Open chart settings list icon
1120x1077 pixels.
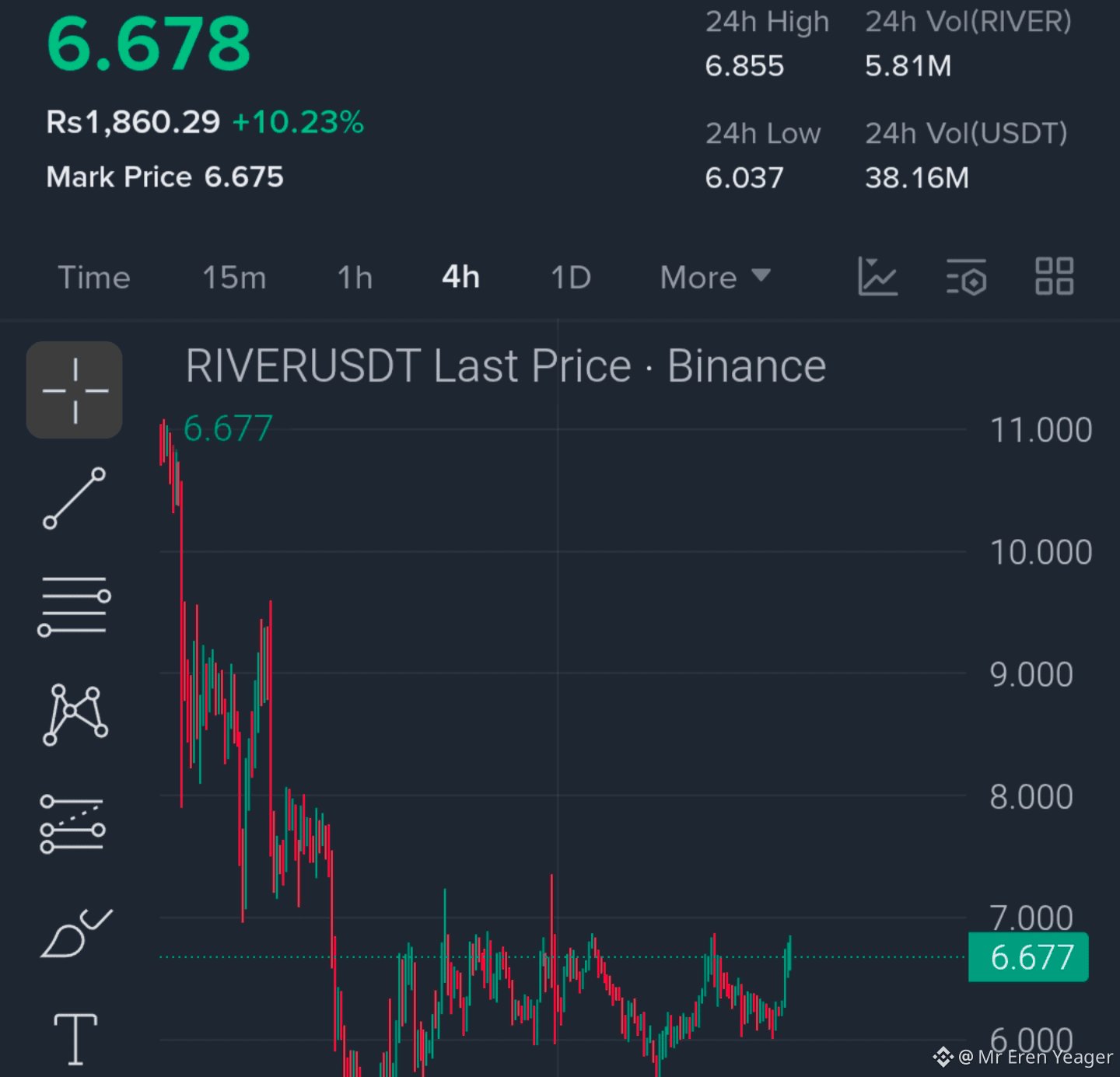[967, 277]
